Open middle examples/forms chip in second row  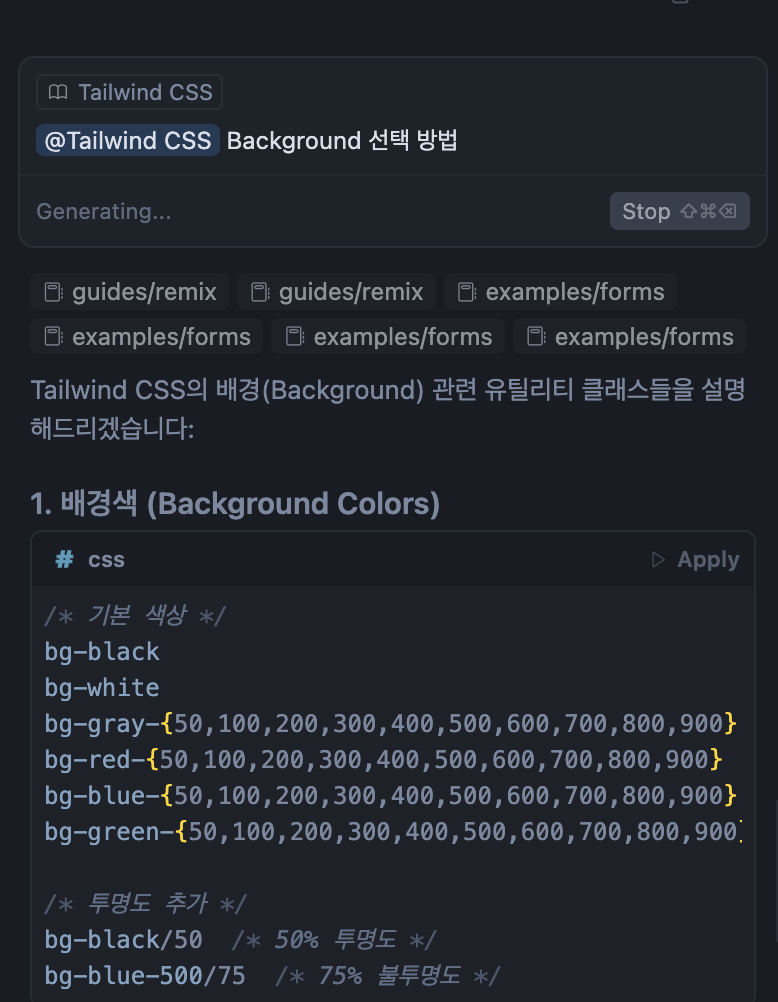pyautogui.click(x=388, y=337)
